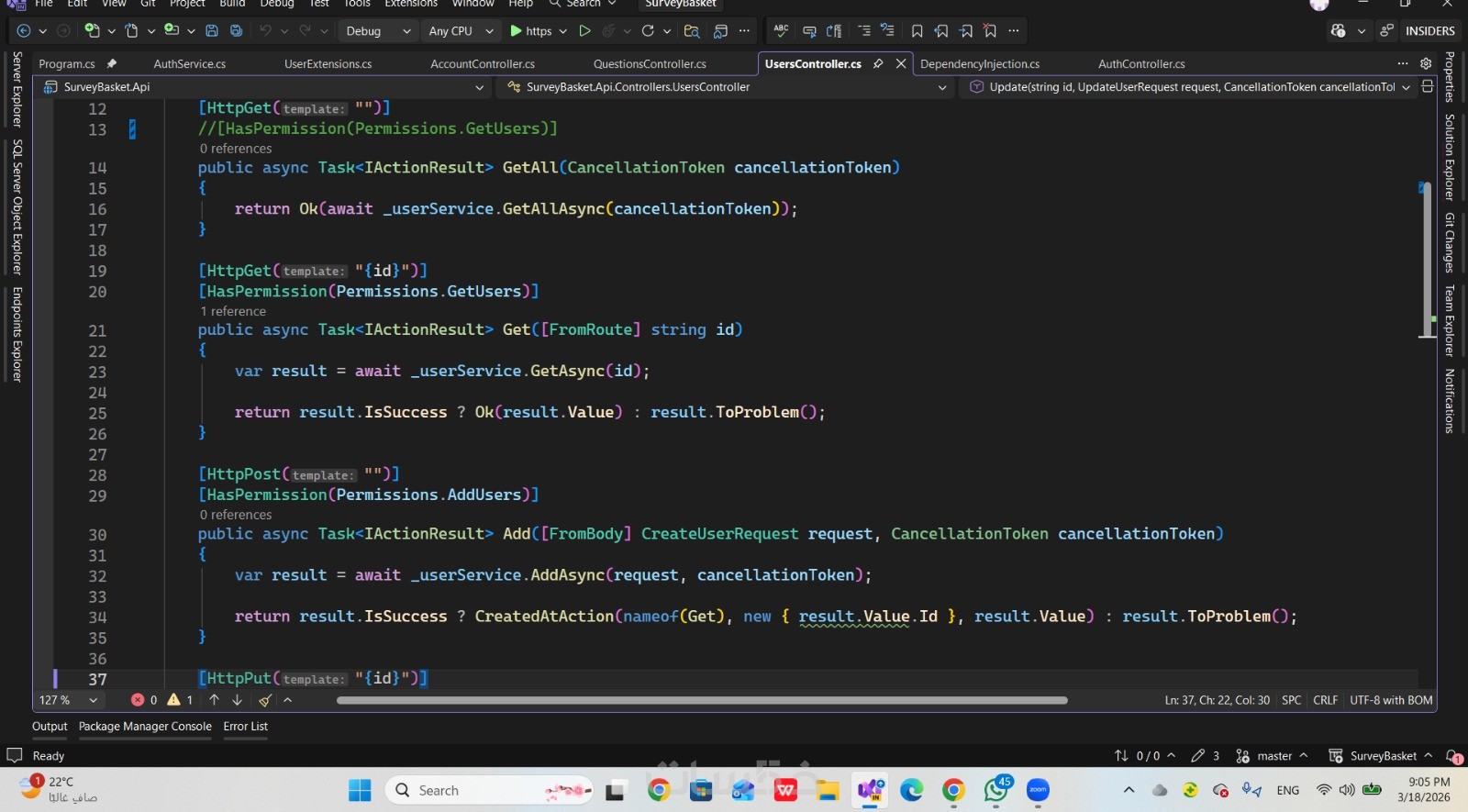Click the New Item toolbar icon
This screenshot has height=812, width=1468.
pos(92,31)
